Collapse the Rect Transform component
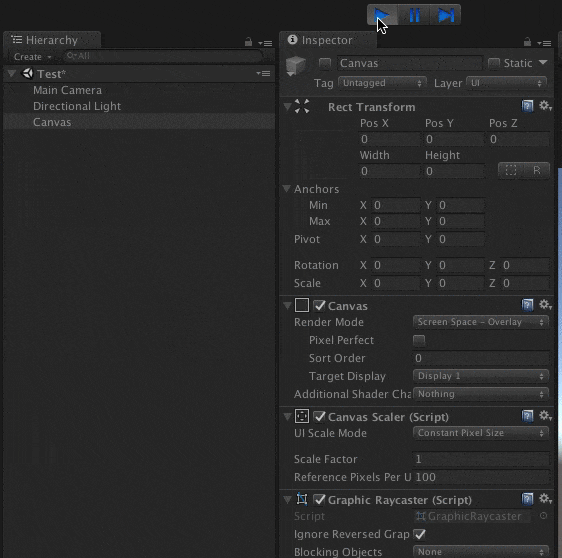 [x=287, y=106]
